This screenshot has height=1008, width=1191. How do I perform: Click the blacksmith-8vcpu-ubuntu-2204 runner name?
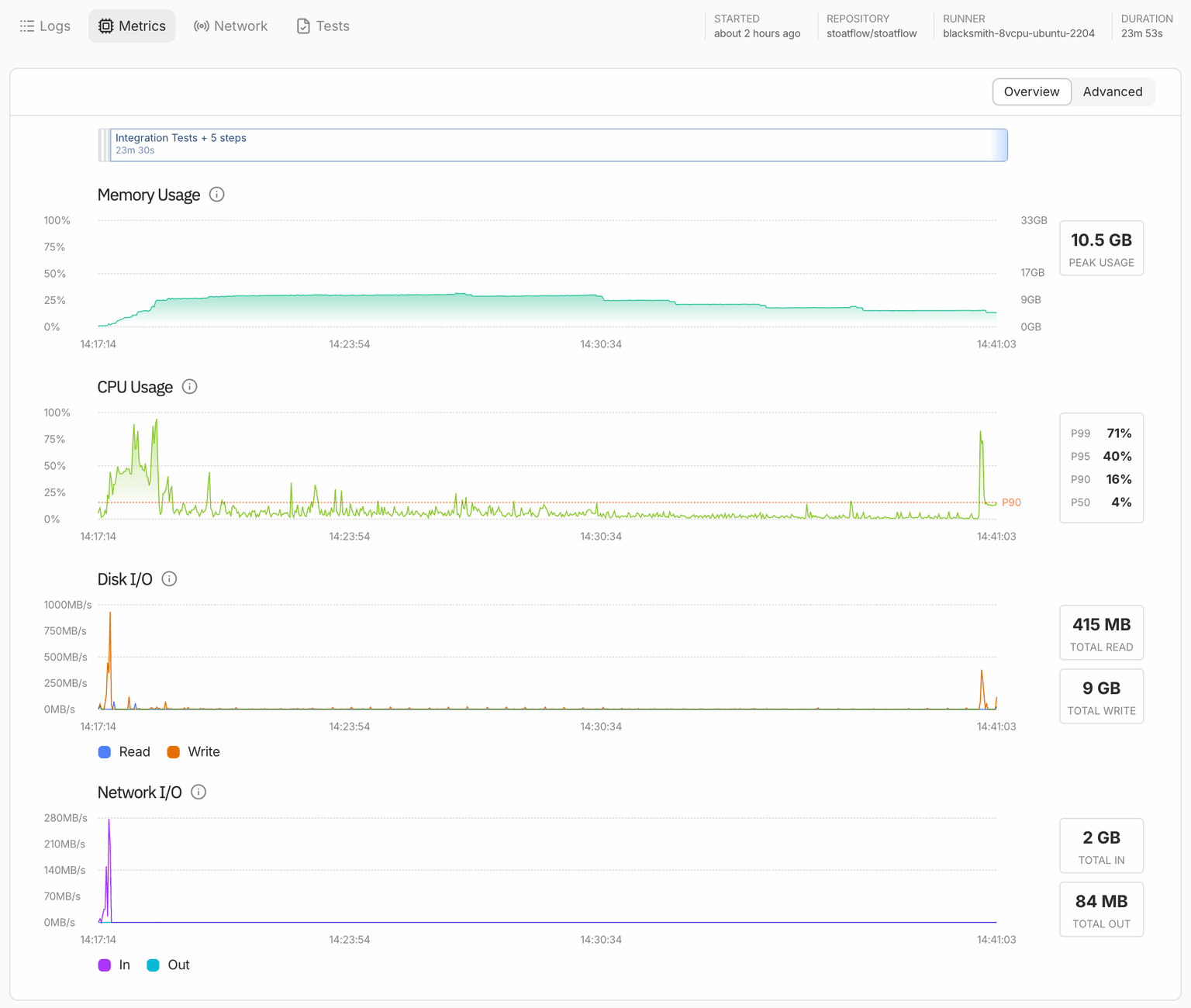click(1019, 33)
